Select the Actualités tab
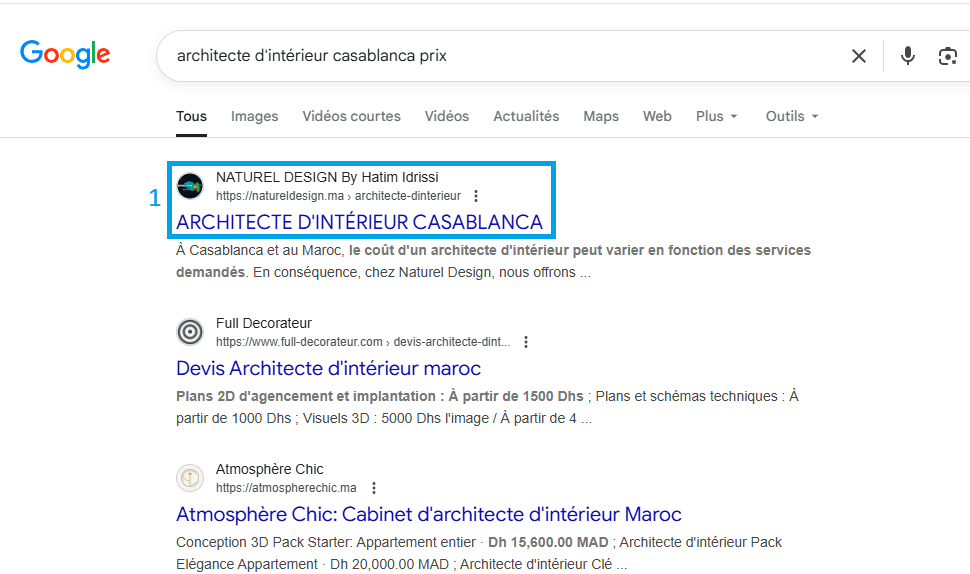Screen dimensions: 970x574 click(526, 116)
